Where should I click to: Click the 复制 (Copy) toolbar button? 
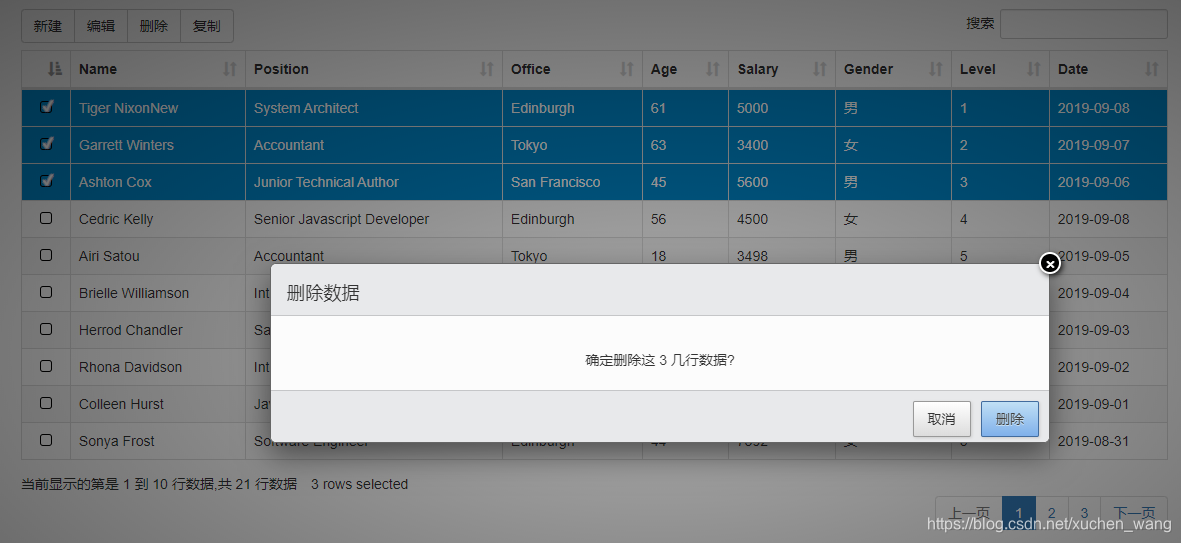click(207, 26)
